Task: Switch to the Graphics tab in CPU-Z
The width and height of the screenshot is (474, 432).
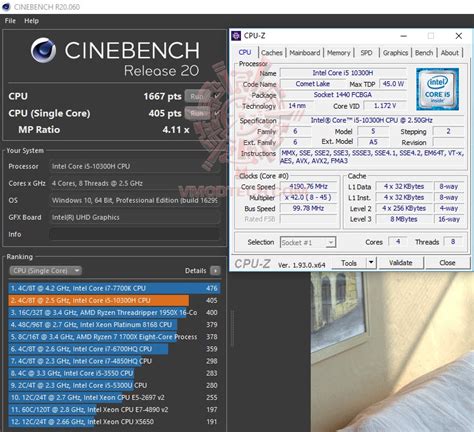Action: [x=395, y=53]
